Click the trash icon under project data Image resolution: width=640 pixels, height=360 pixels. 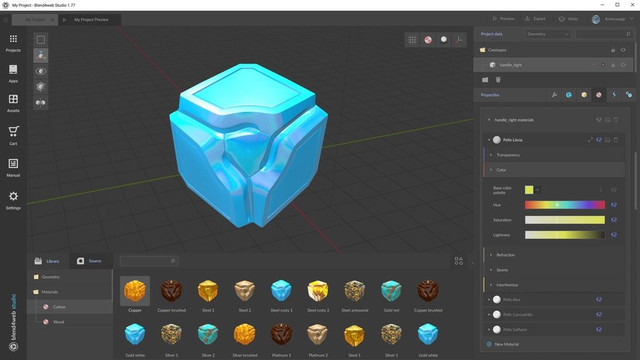tap(498, 80)
